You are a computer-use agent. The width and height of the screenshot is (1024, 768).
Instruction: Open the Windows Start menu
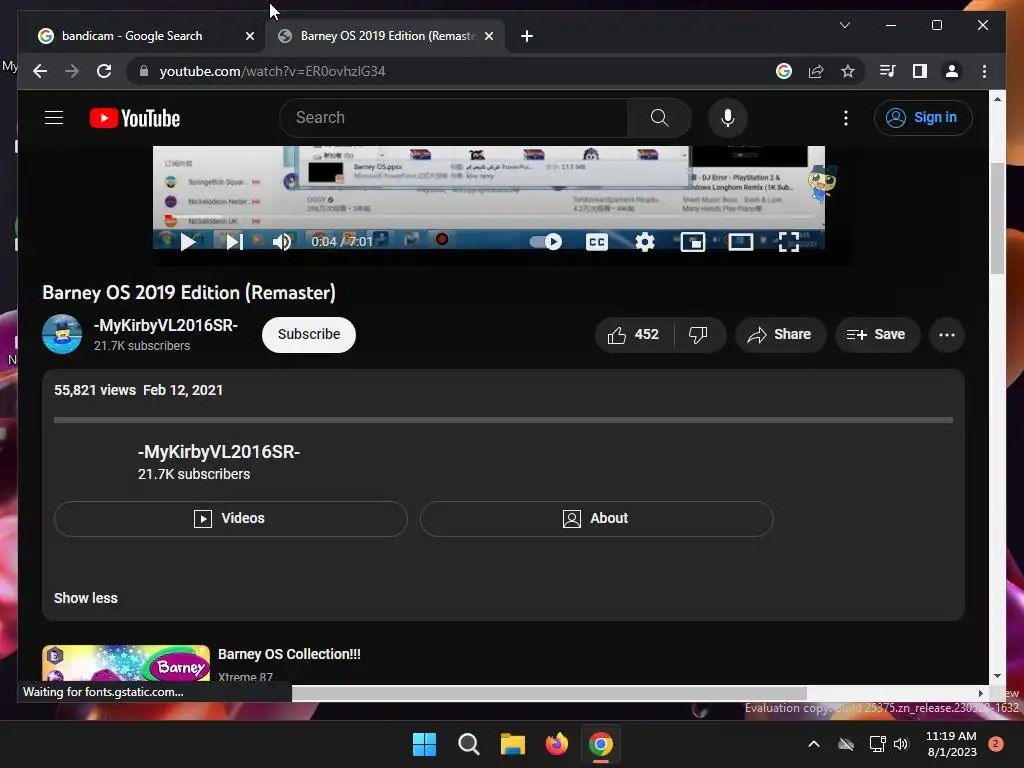click(424, 744)
